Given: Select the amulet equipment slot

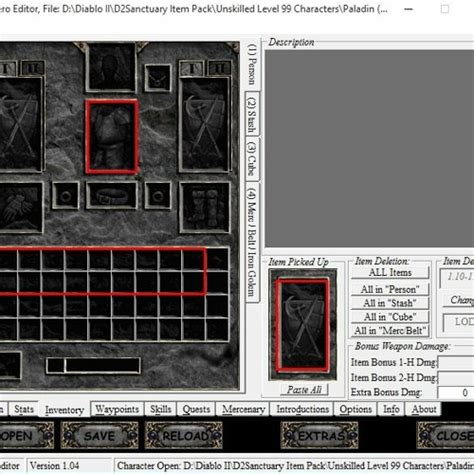Looking at the screenshot, I should point(158,78).
